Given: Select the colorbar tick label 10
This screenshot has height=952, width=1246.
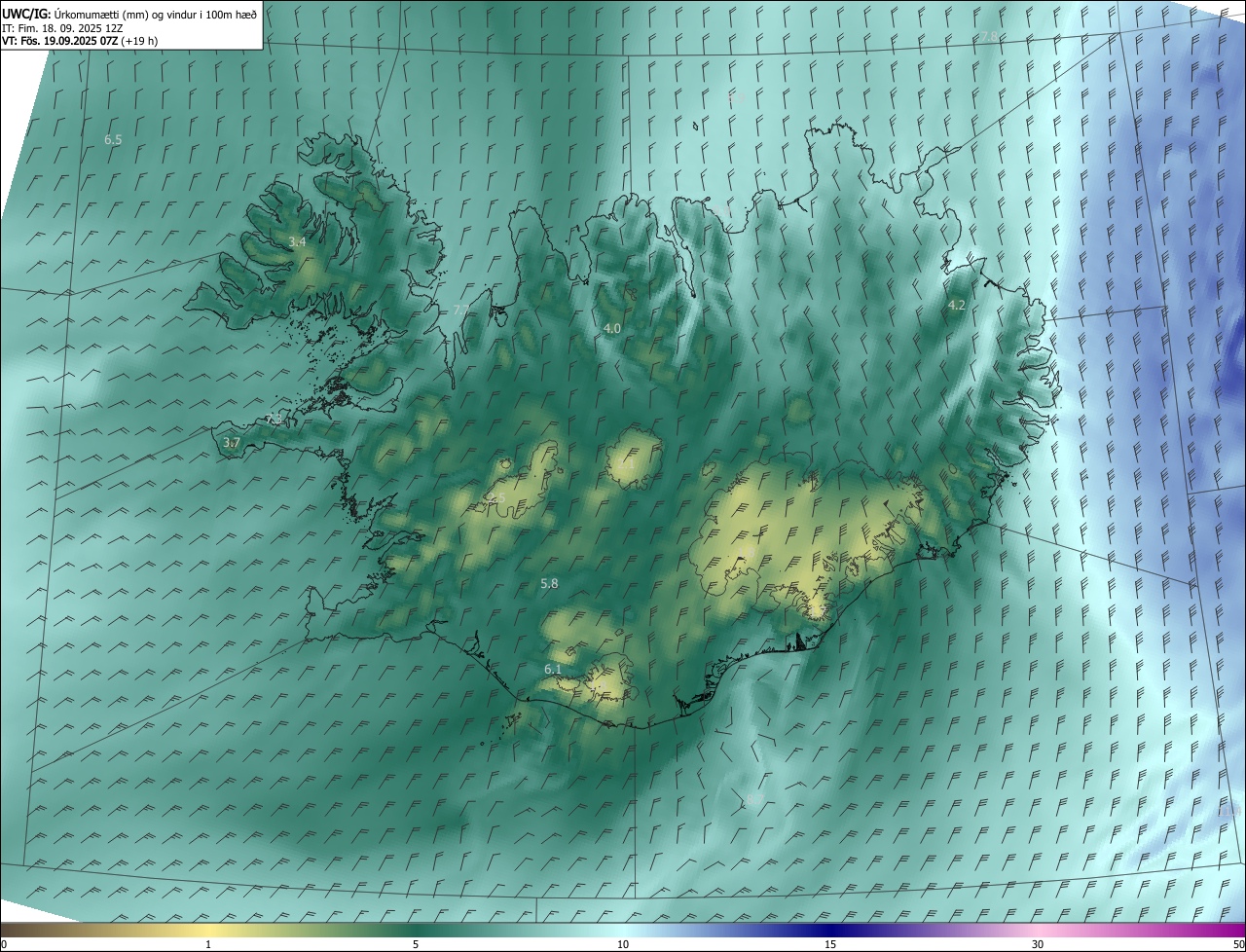Looking at the screenshot, I should [x=623, y=944].
